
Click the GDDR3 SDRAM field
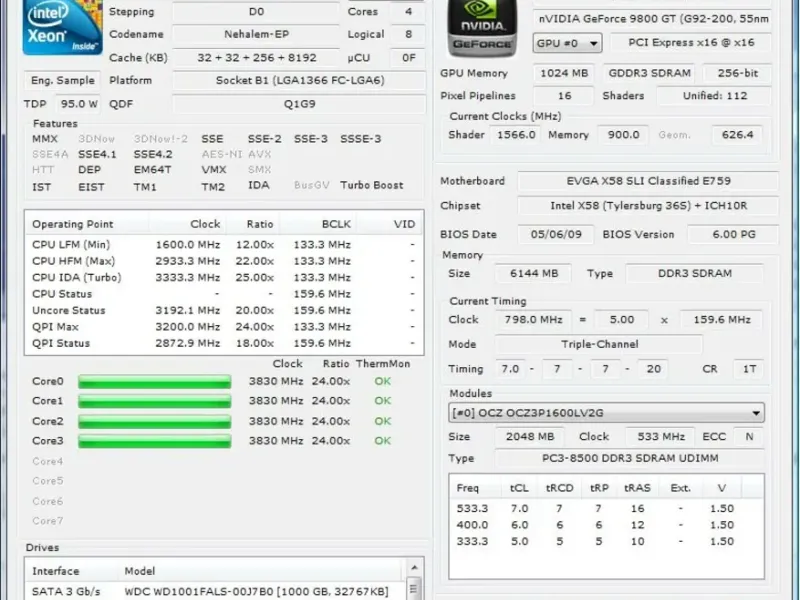649,73
